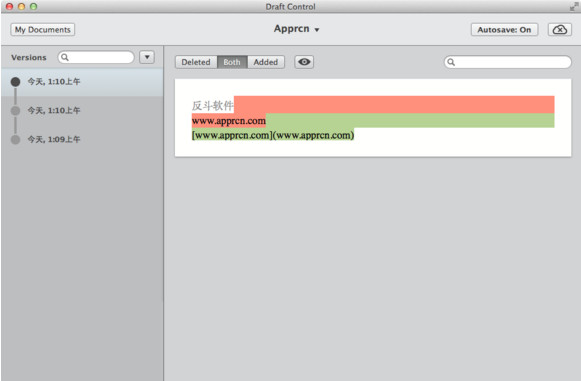Toggle the eye preview button
Screen dimensions: 581x381
(x=304, y=62)
